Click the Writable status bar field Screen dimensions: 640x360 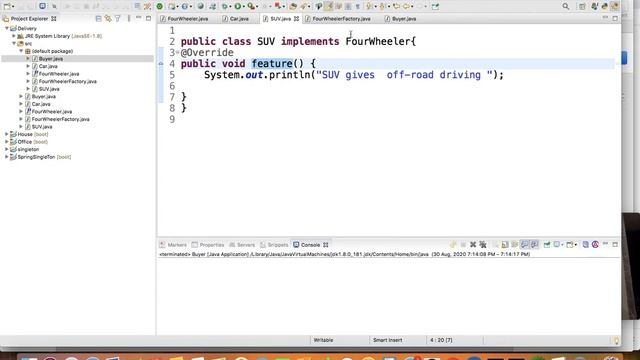pos(323,340)
